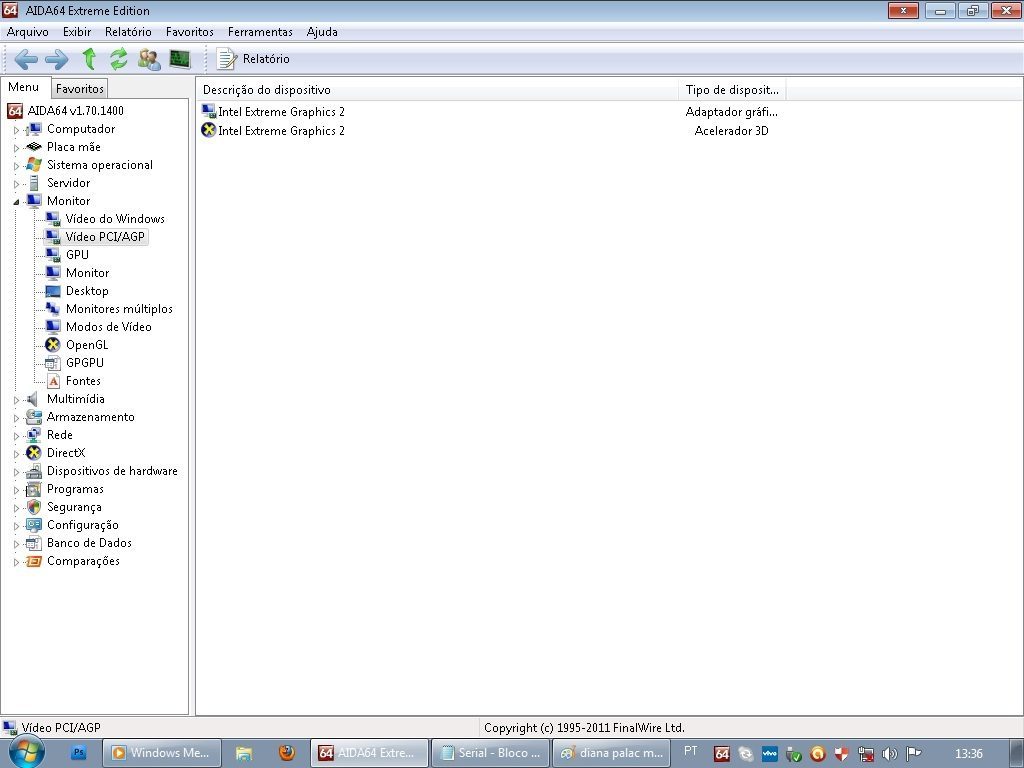Sort by Descrição do dispositivo column header
The height and width of the screenshot is (768, 1024).
point(437,89)
